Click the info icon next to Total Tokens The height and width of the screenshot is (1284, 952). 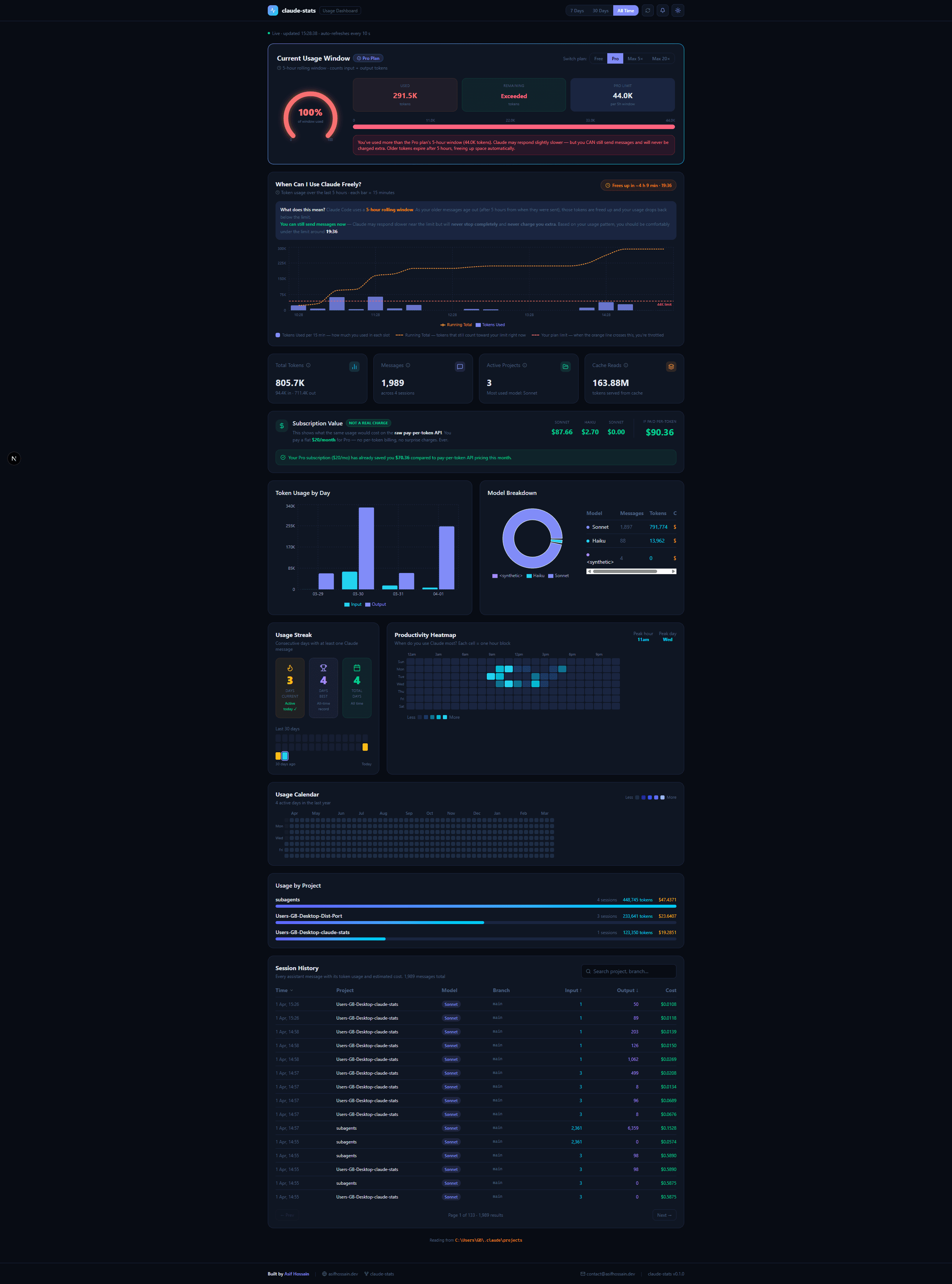coord(309,365)
